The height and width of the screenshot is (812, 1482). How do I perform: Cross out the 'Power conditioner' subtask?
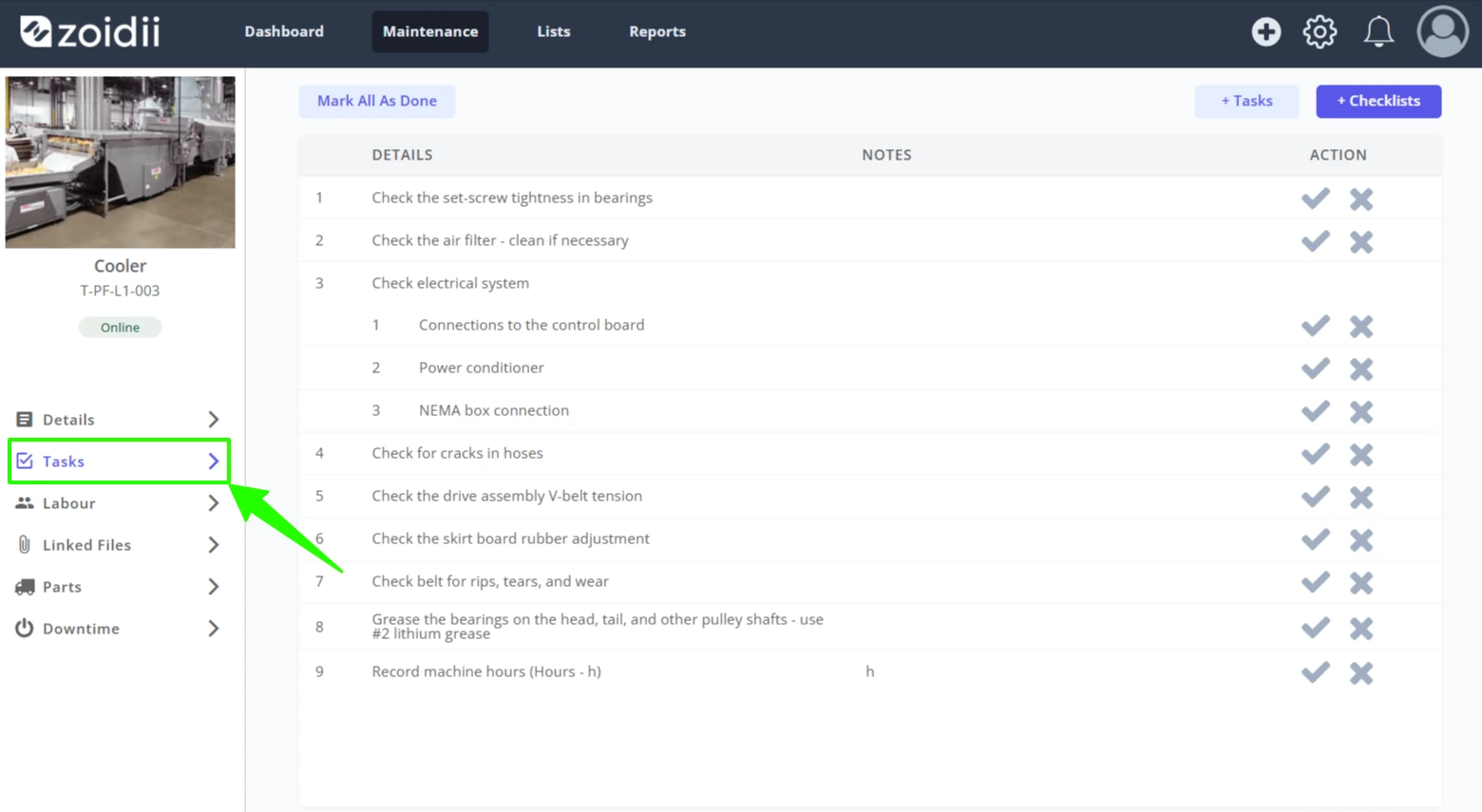pos(1361,368)
